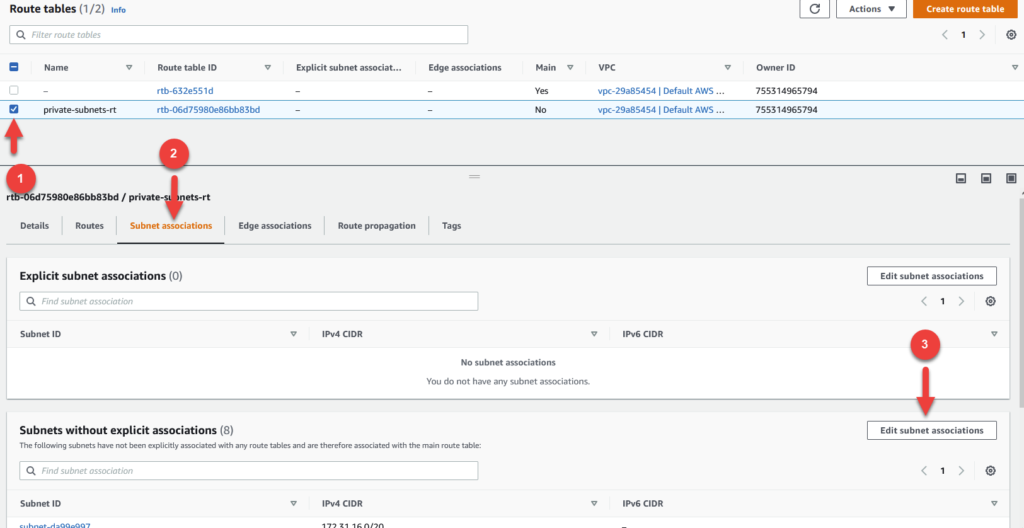Uncheck the private-subnets-rt route table checkbox
The height and width of the screenshot is (528, 1024).
click(x=14, y=109)
